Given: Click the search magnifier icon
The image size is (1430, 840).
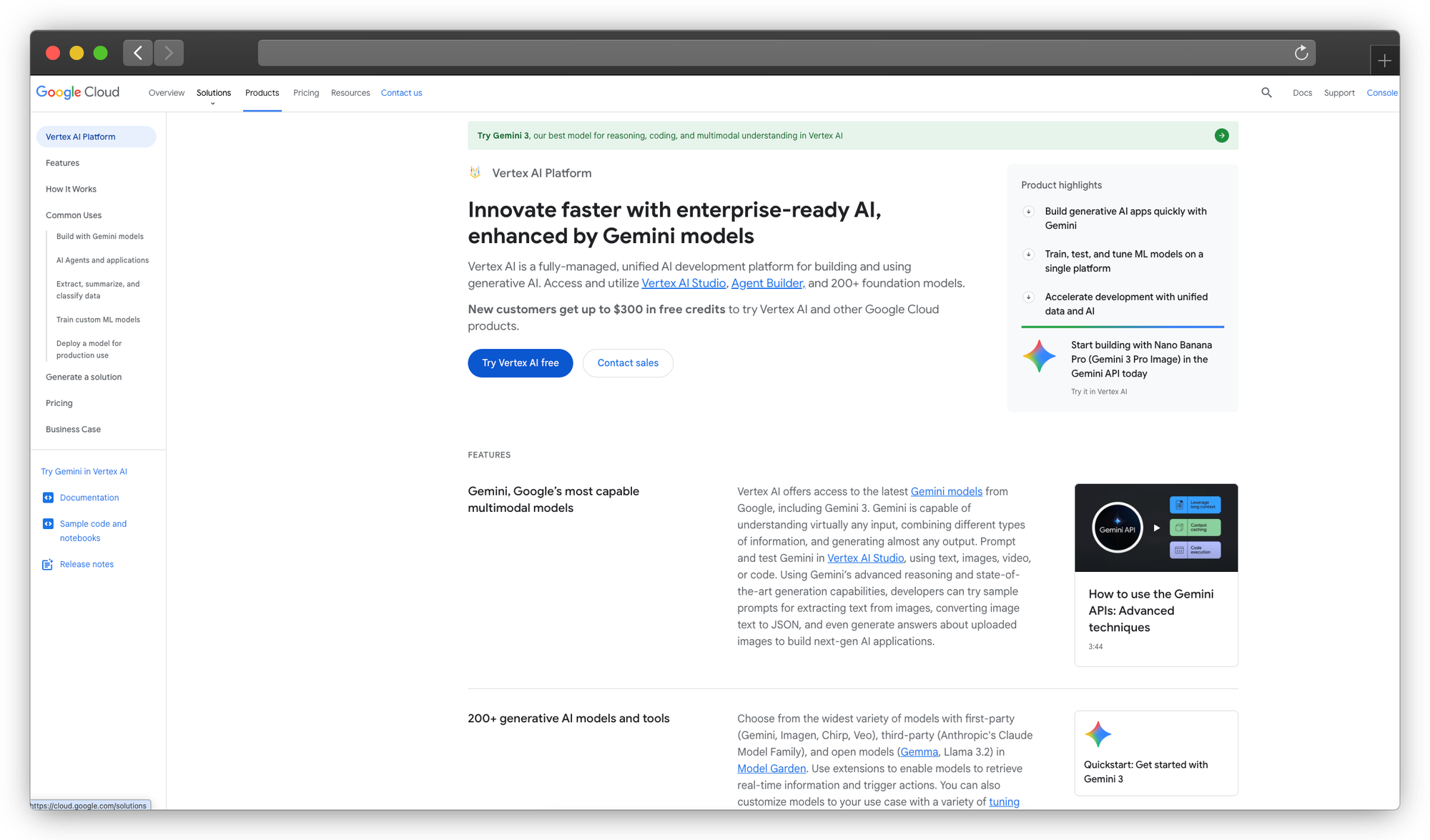Looking at the screenshot, I should [x=1266, y=93].
